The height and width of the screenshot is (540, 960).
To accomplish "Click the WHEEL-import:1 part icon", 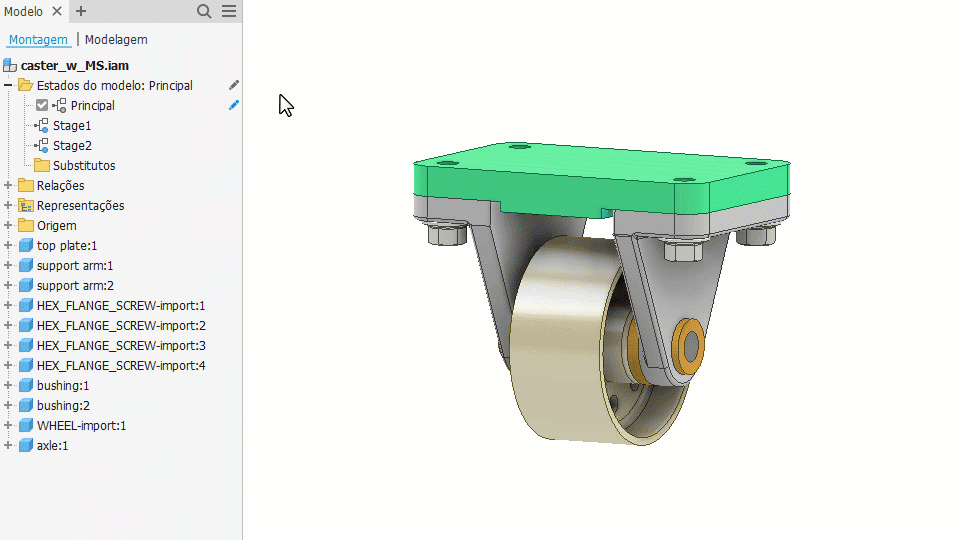I will tap(26, 426).
